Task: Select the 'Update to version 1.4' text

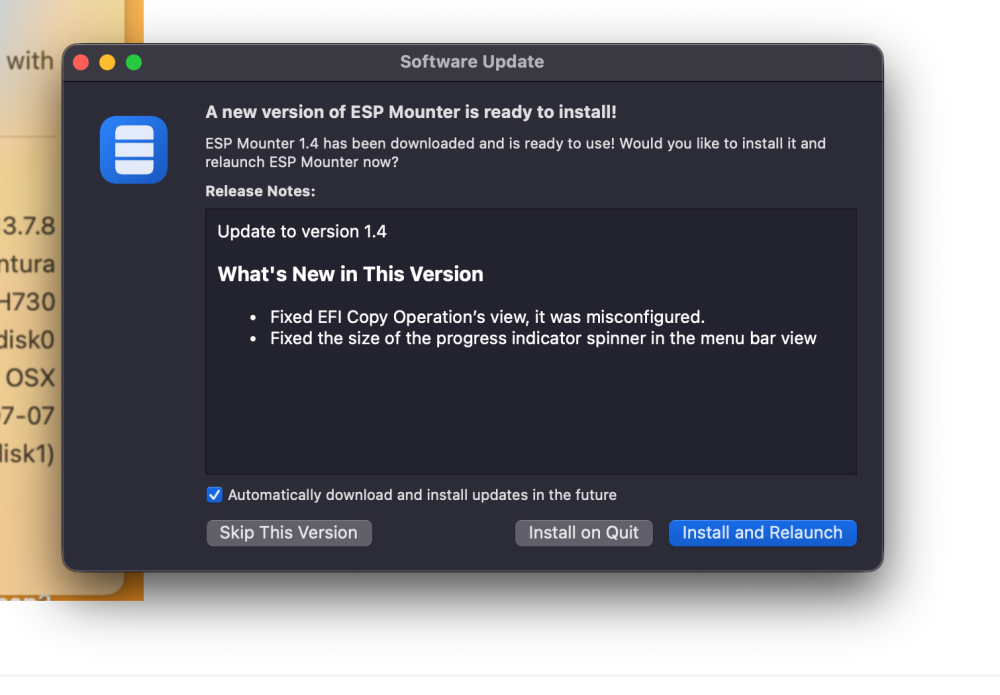Action: [302, 231]
